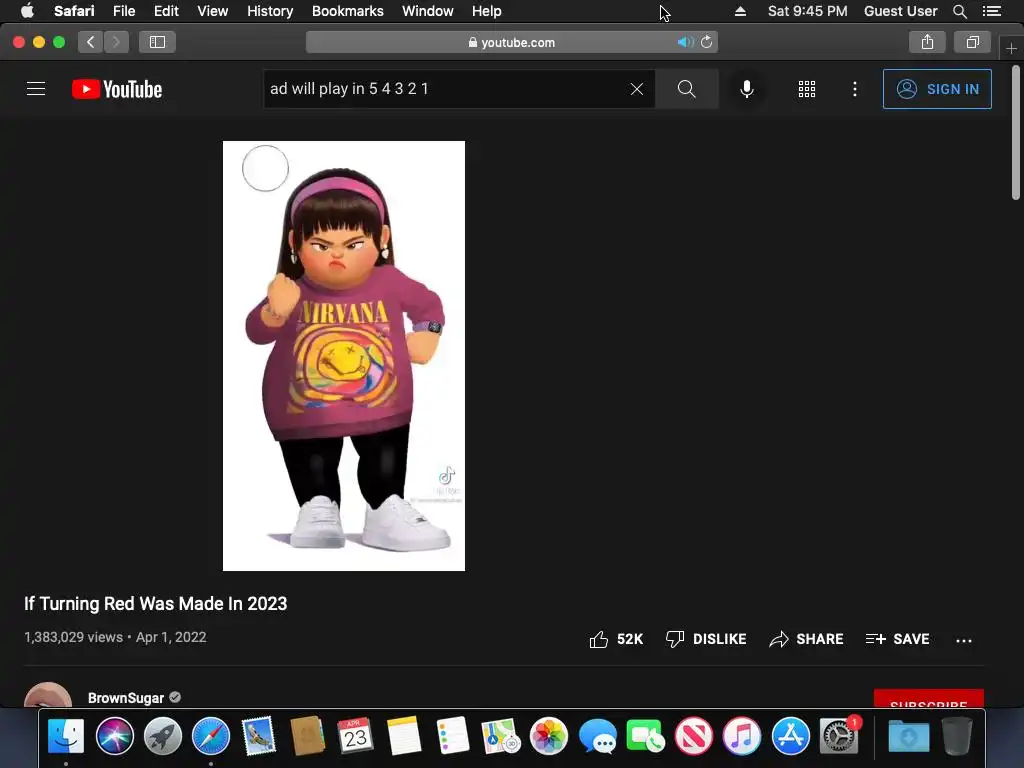The image size is (1024, 768).
Task: Open Messages from the dock
Action: 598,735
